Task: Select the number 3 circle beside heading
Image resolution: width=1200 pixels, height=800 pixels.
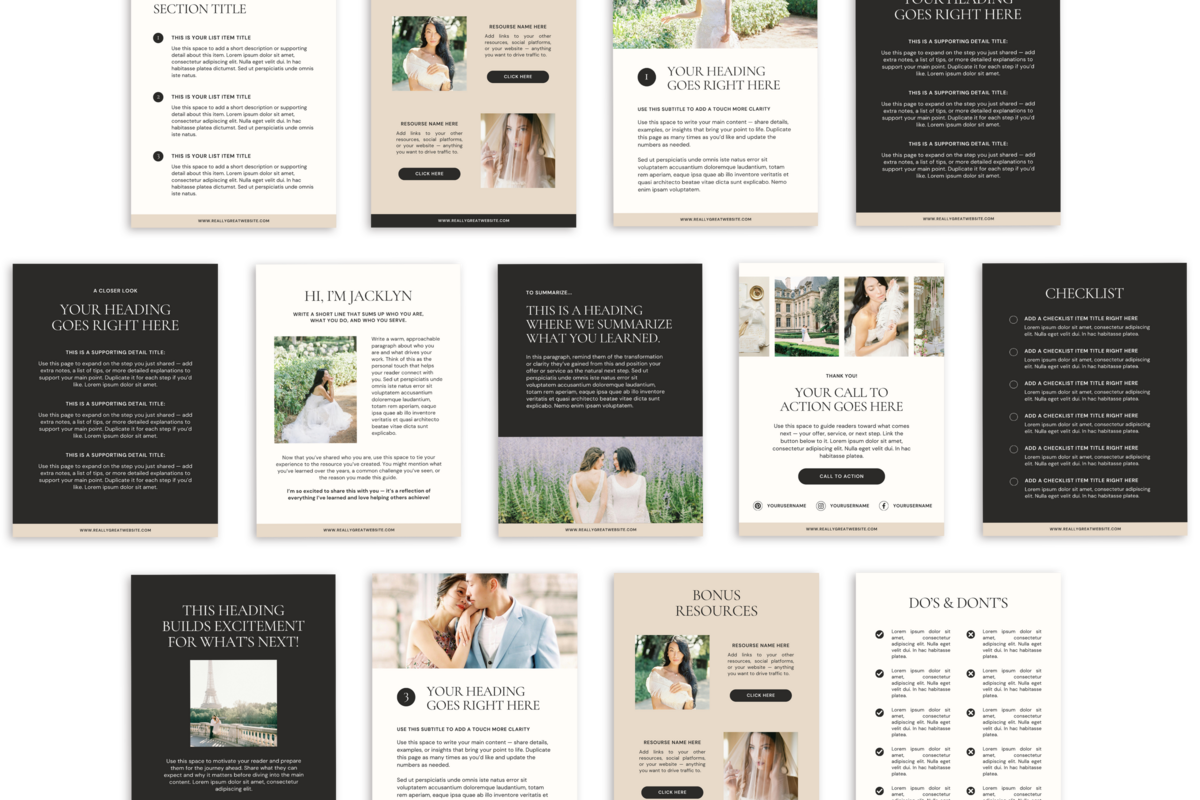Action: point(406,698)
